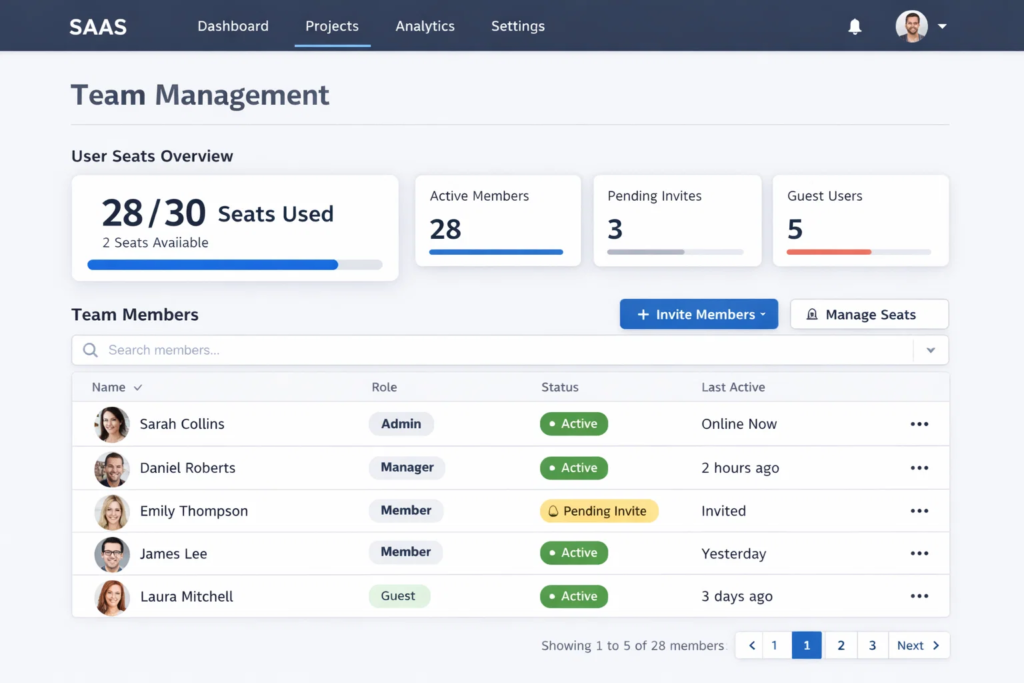Click the user profile avatar
The height and width of the screenshot is (683, 1024).
tap(911, 26)
